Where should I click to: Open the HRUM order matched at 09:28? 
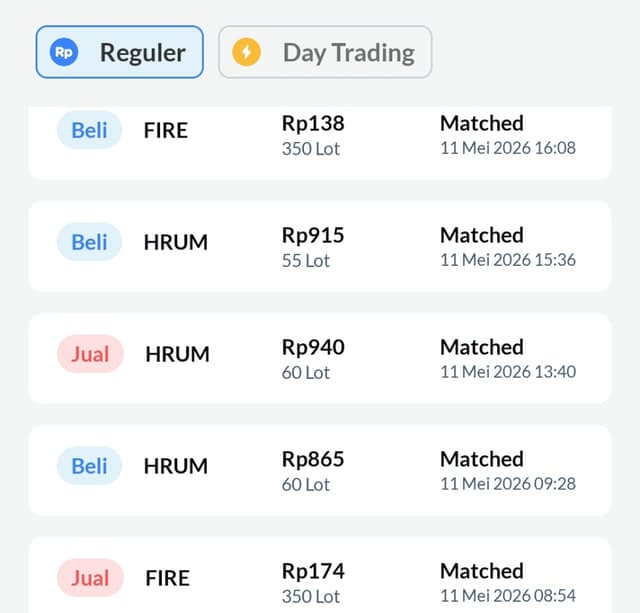point(320,470)
